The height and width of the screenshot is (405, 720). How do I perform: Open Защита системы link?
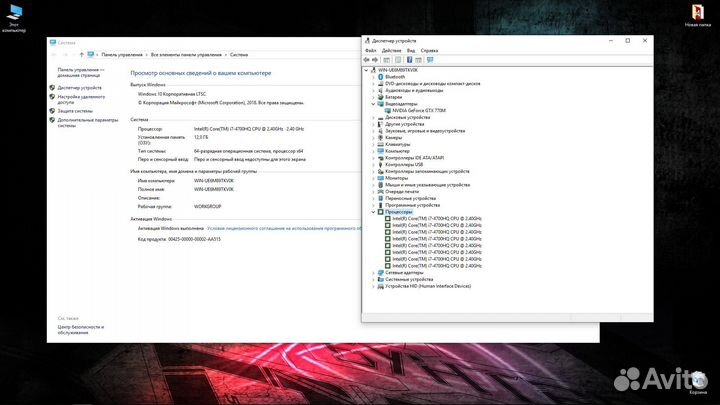(x=75, y=111)
